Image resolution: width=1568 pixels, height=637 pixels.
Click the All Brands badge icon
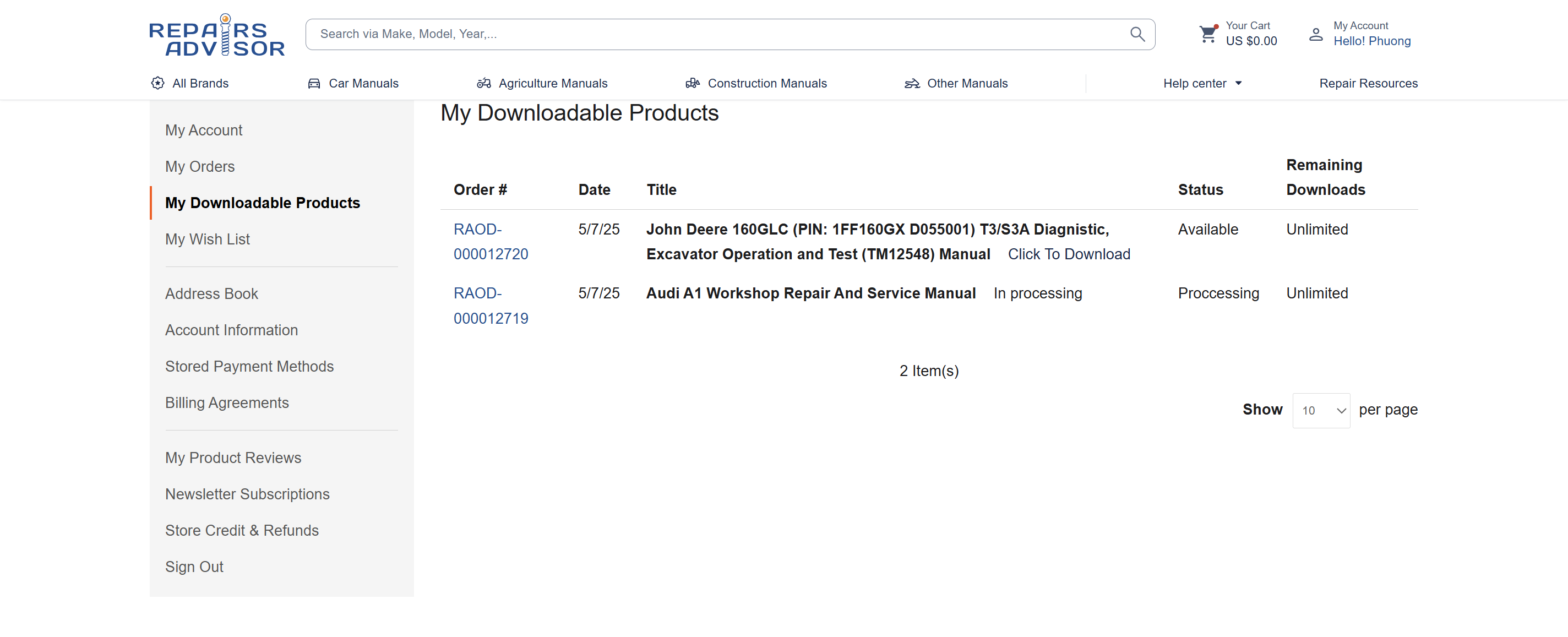point(157,84)
